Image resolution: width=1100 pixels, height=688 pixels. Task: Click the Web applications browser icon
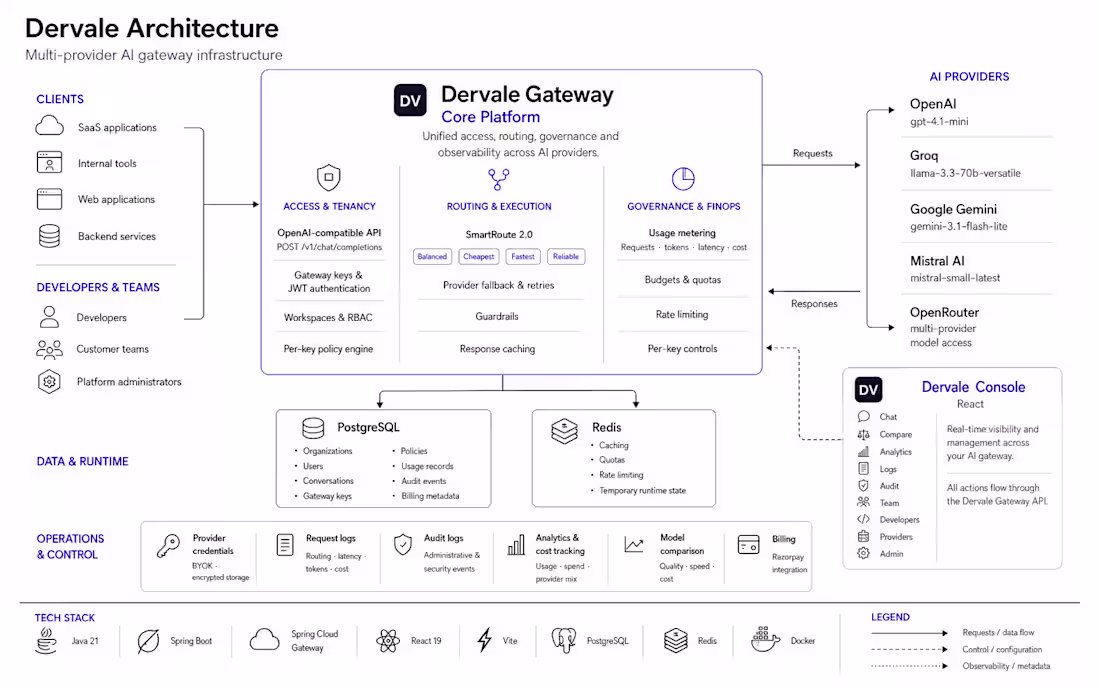(49, 198)
